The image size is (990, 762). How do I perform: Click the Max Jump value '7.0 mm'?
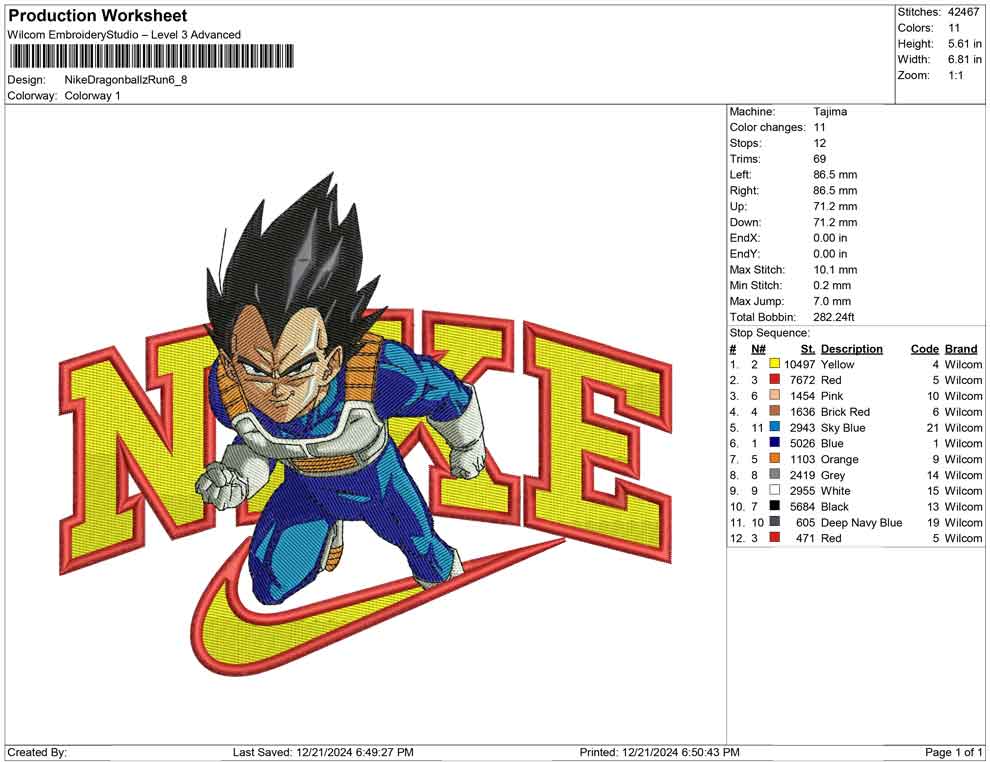tap(832, 301)
